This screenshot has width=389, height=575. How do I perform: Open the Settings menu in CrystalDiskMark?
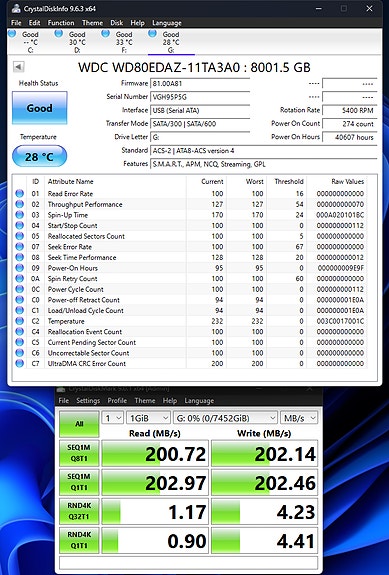pos(88,400)
